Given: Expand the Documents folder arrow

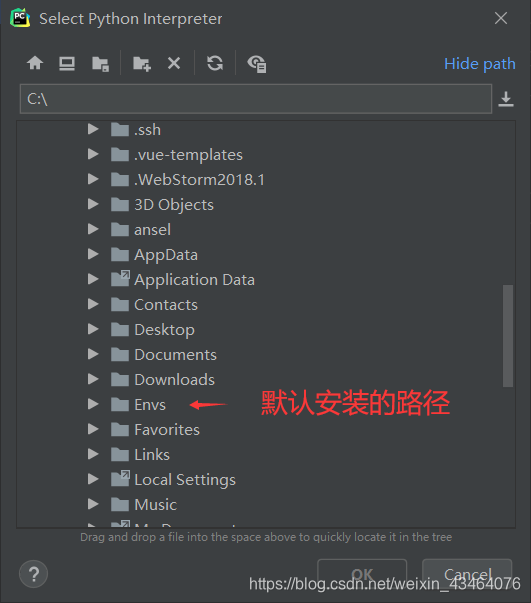Looking at the screenshot, I should (93, 354).
